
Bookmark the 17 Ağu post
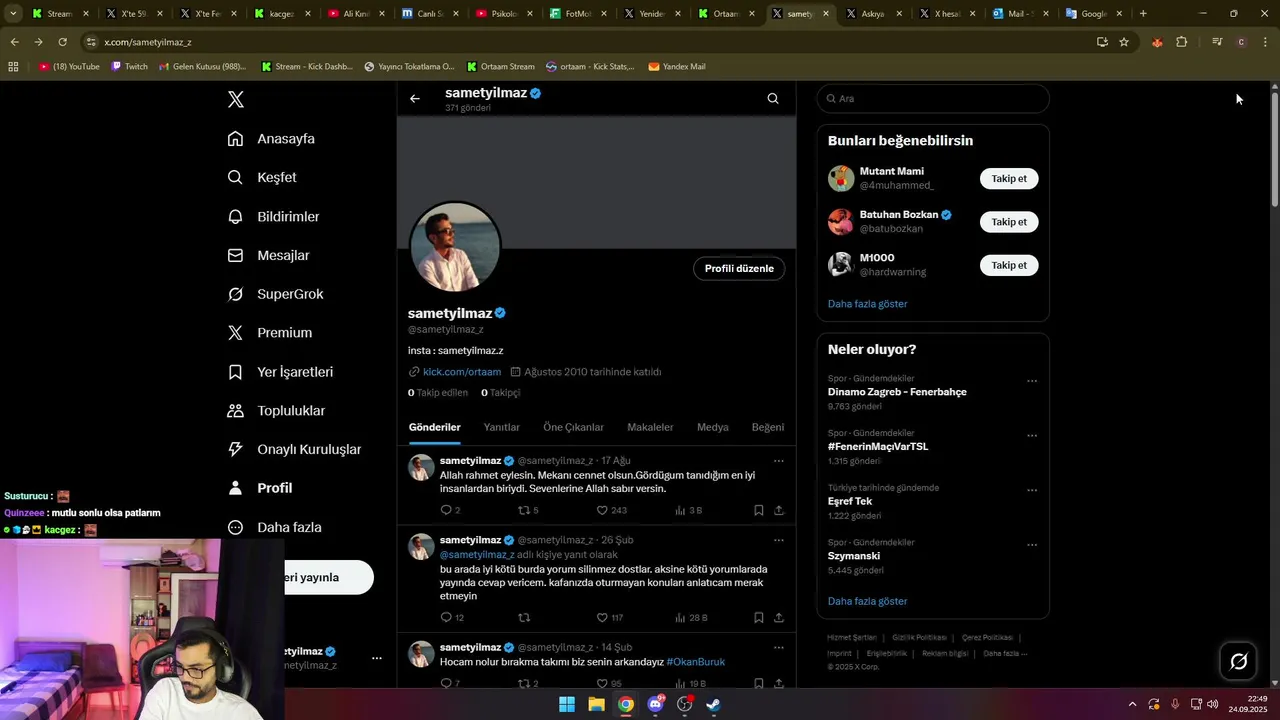click(x=759, y=510)
